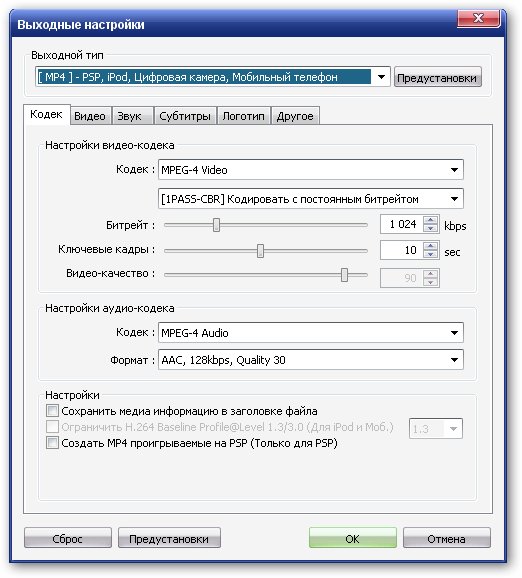
Task: Increase bitrate with the up spinner arrow
Action: tap(430, 220)
